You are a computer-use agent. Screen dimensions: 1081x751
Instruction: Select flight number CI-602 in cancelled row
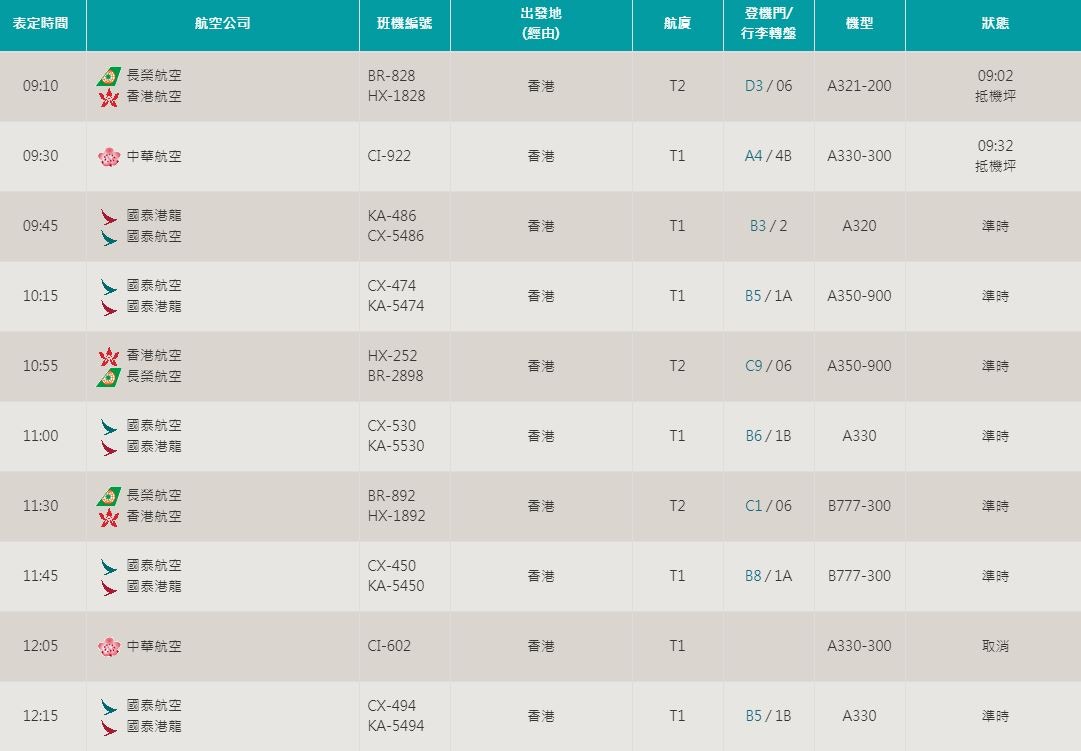389,646
